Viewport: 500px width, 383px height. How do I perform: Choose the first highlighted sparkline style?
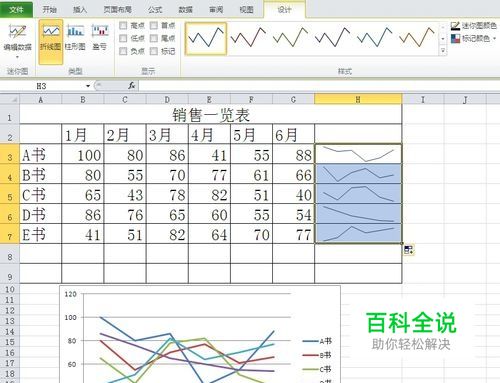[206, 38]
